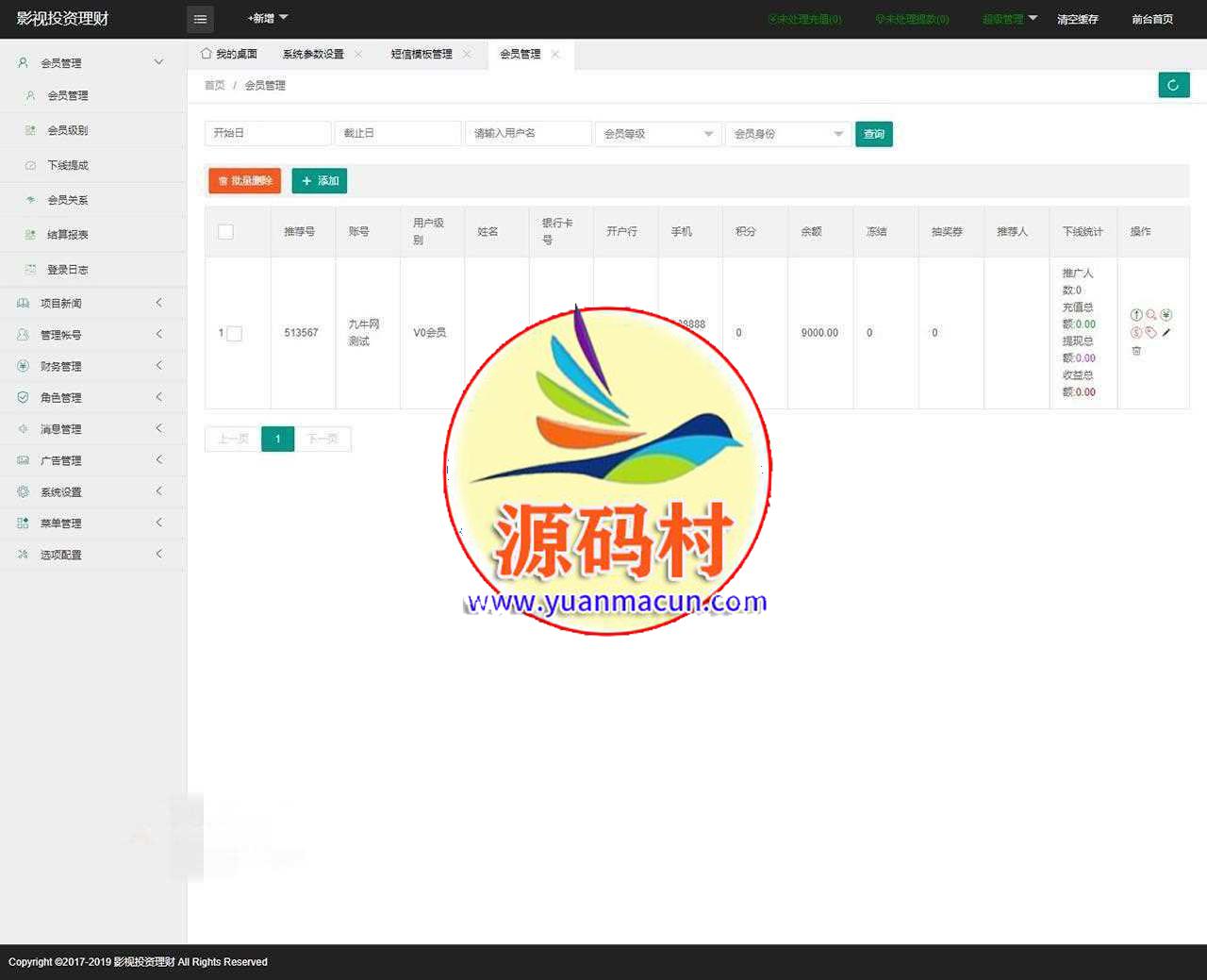This screenshot has height=980, width=1207.
Task: Click the magnifier icon in the operations column
Action: pyautogui.click(x=1151, y=315)
